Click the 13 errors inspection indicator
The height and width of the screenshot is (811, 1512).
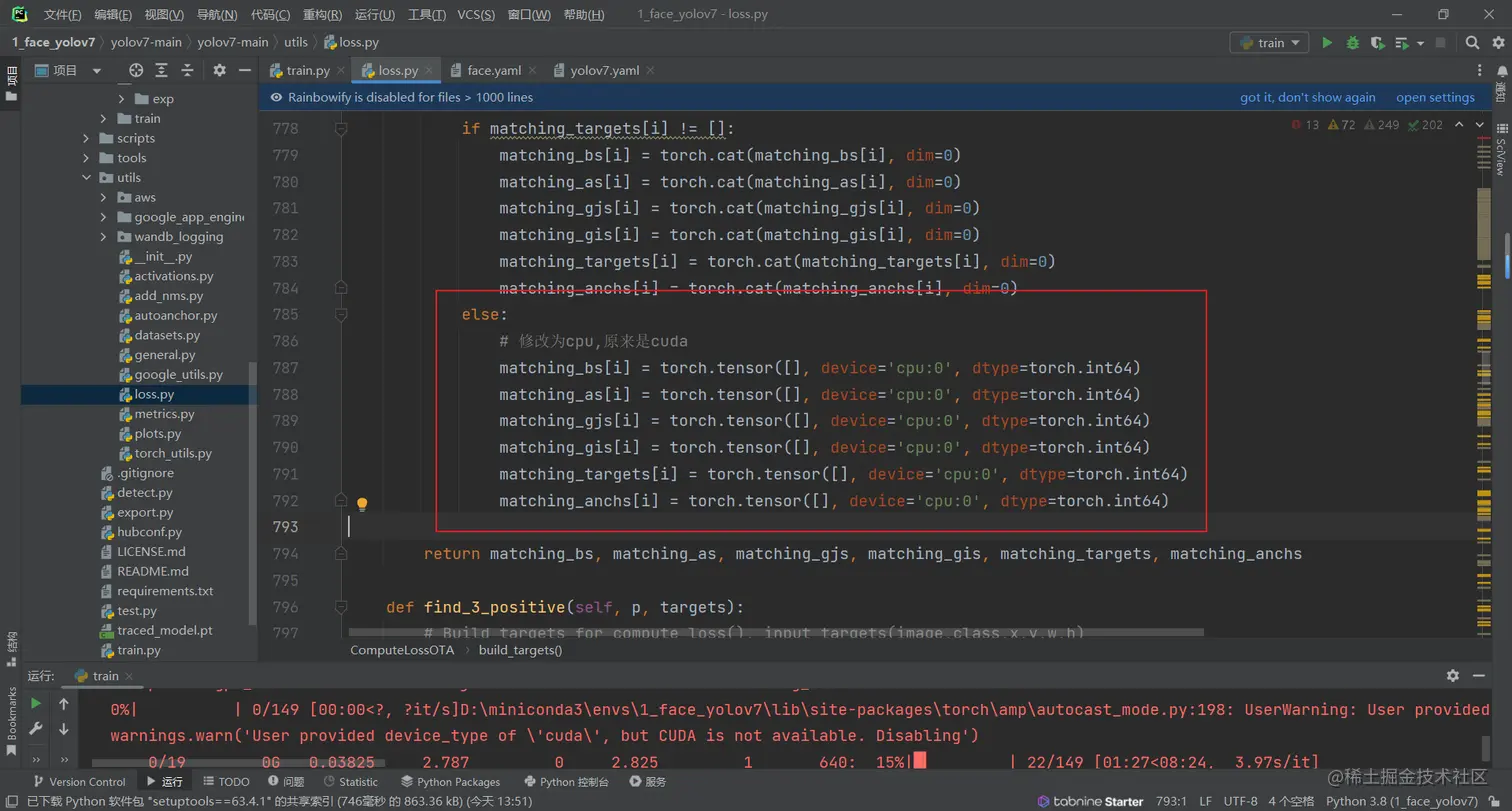pyautogui.click(x=1306, y=125)
